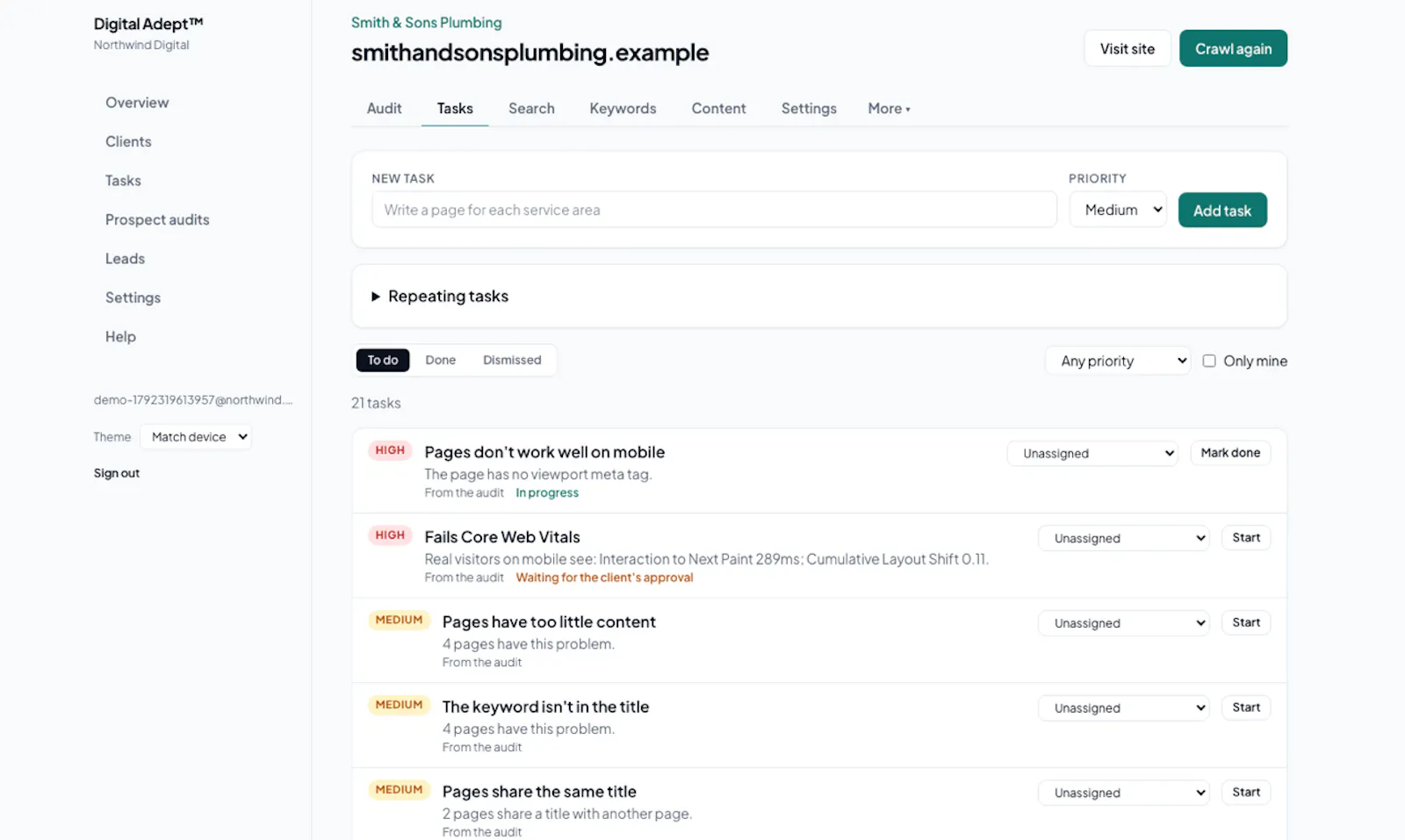Open Help in the sidebar
The width and height of the screenshot is (1405, 840).
[x=120, y=337]
